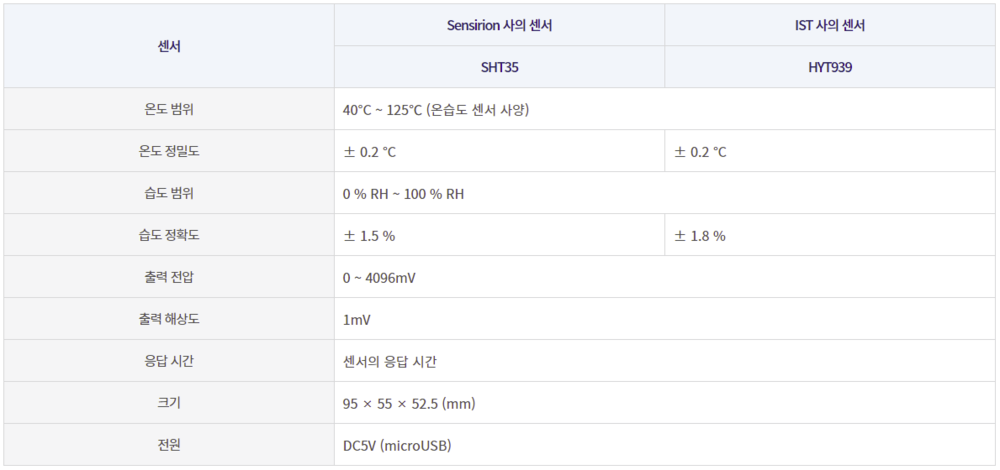Click the 0 % RH ~ 100 % RH value

[403, 194]
